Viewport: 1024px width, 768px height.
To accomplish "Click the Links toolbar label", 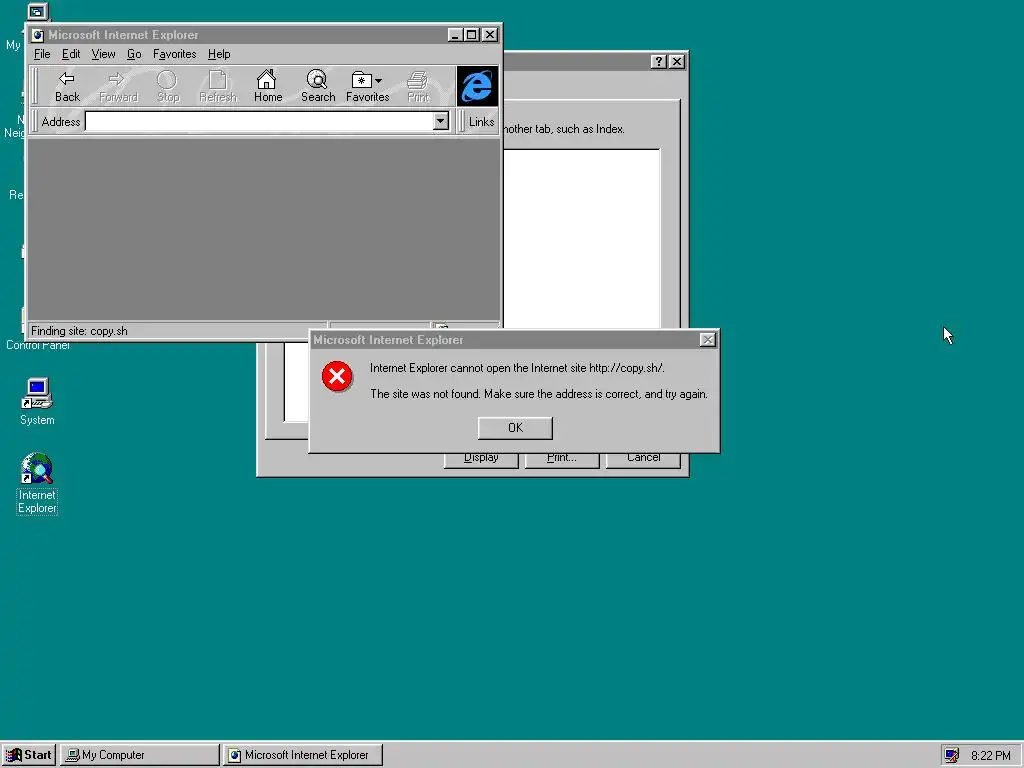I will (481, 122).
